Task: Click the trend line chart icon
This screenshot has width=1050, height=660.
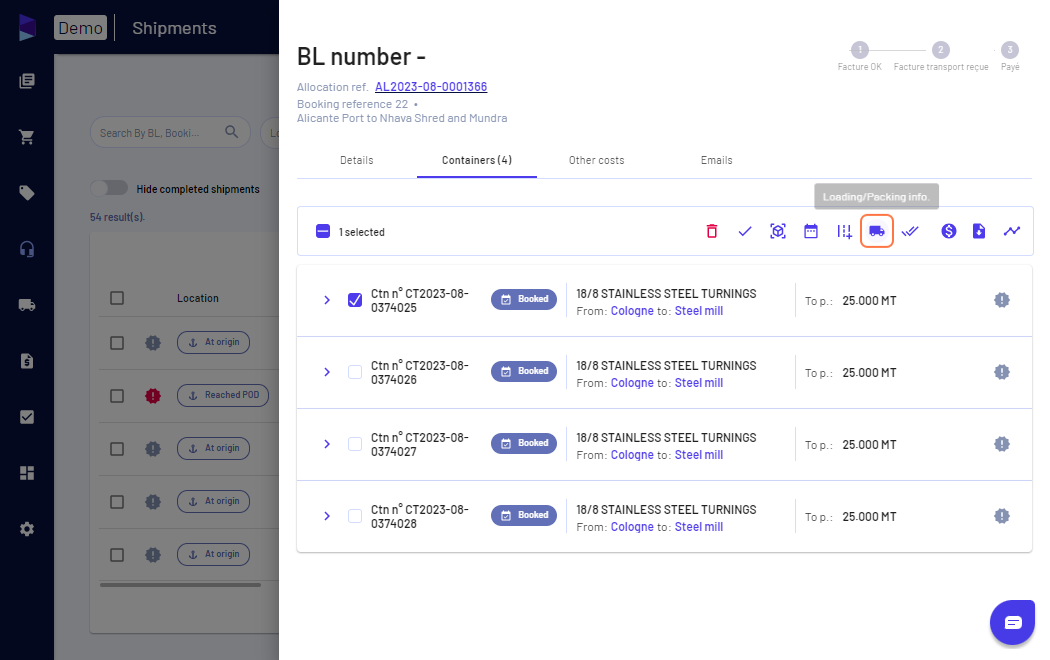Action: [1012, 232]
